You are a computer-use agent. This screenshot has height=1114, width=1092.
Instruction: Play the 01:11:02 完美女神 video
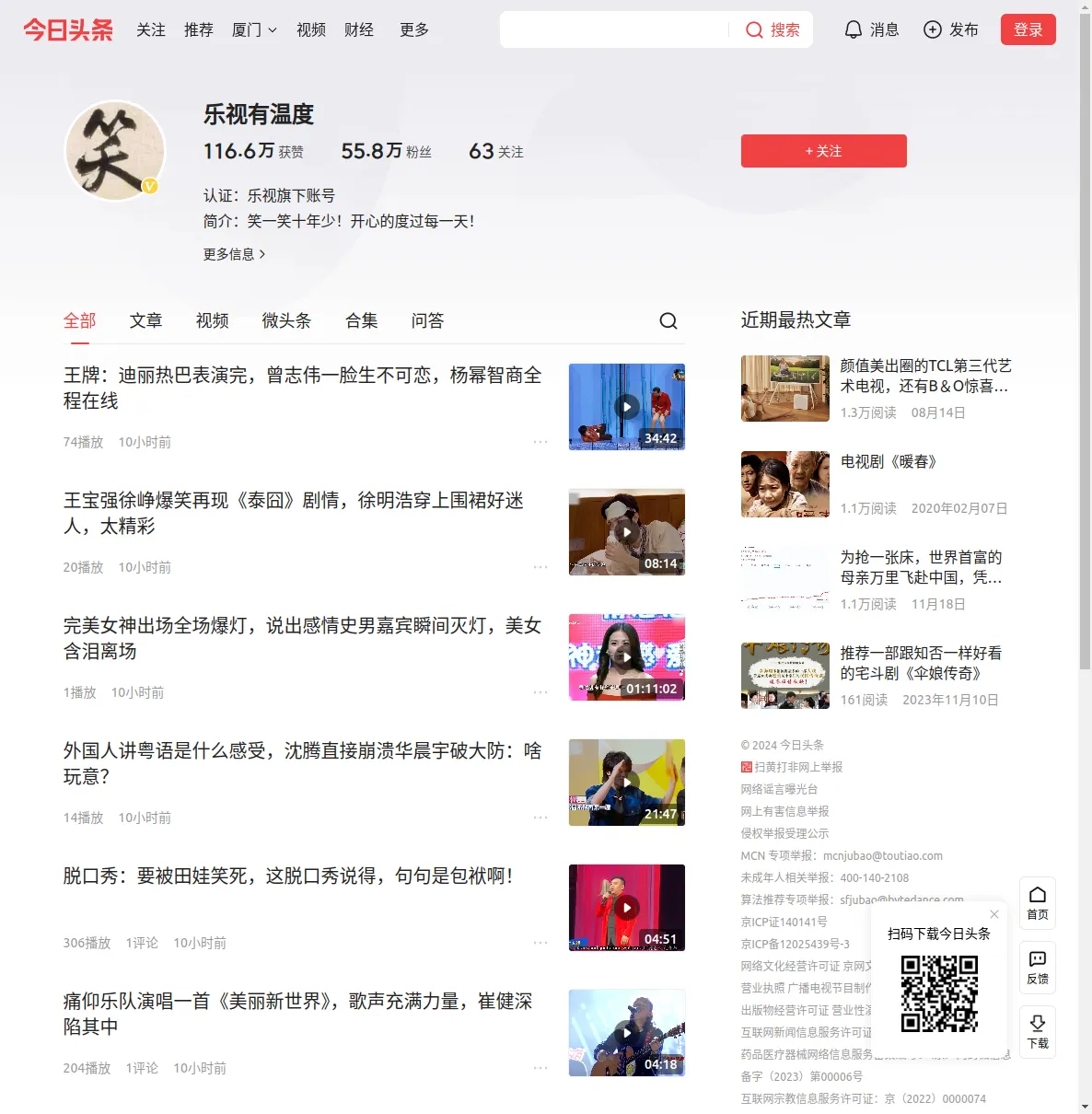[x=627, y=657]
